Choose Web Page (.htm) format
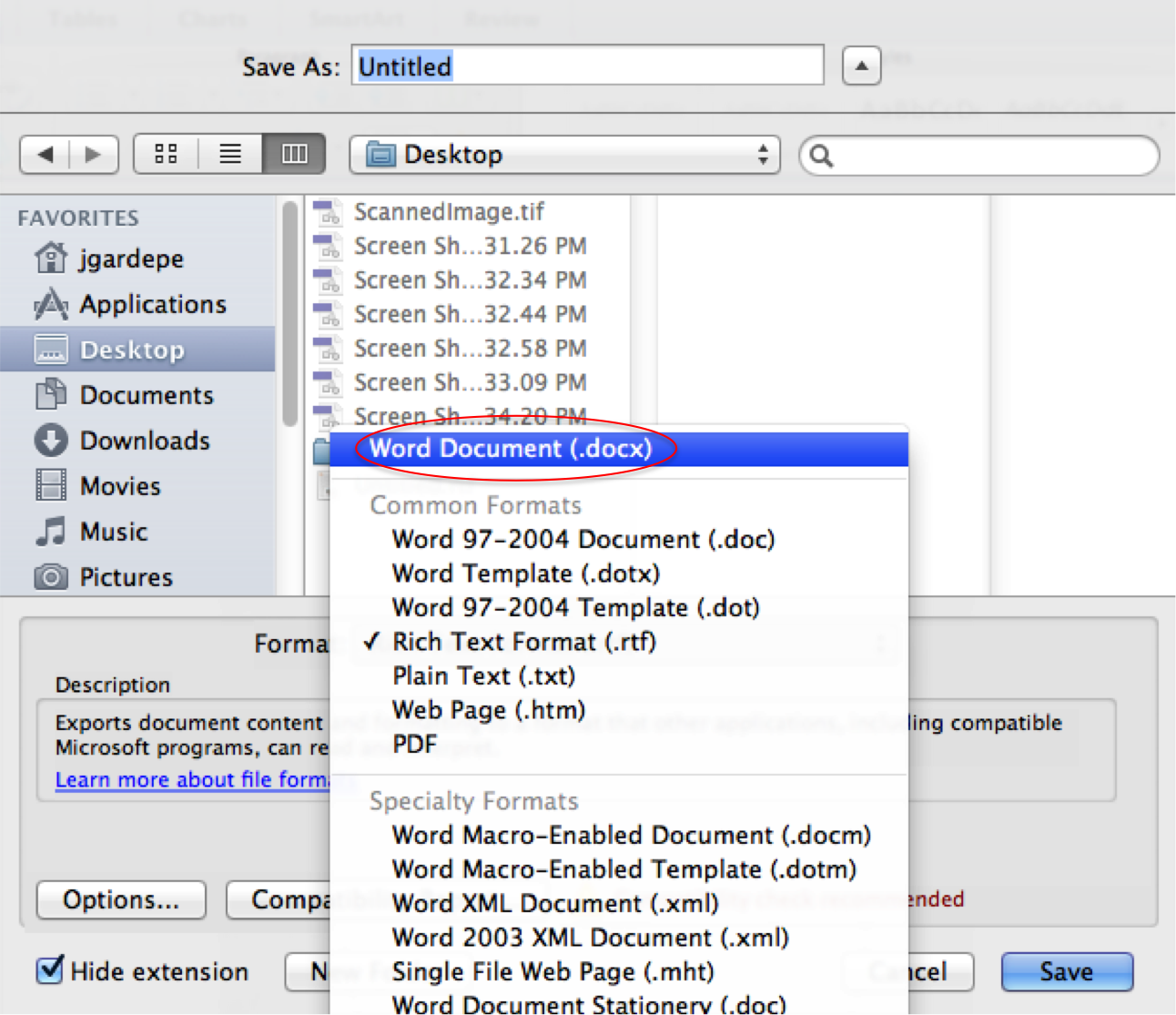Viewport: 1176px width, 1015px height. pyautogui.click(x=619, y=710)
